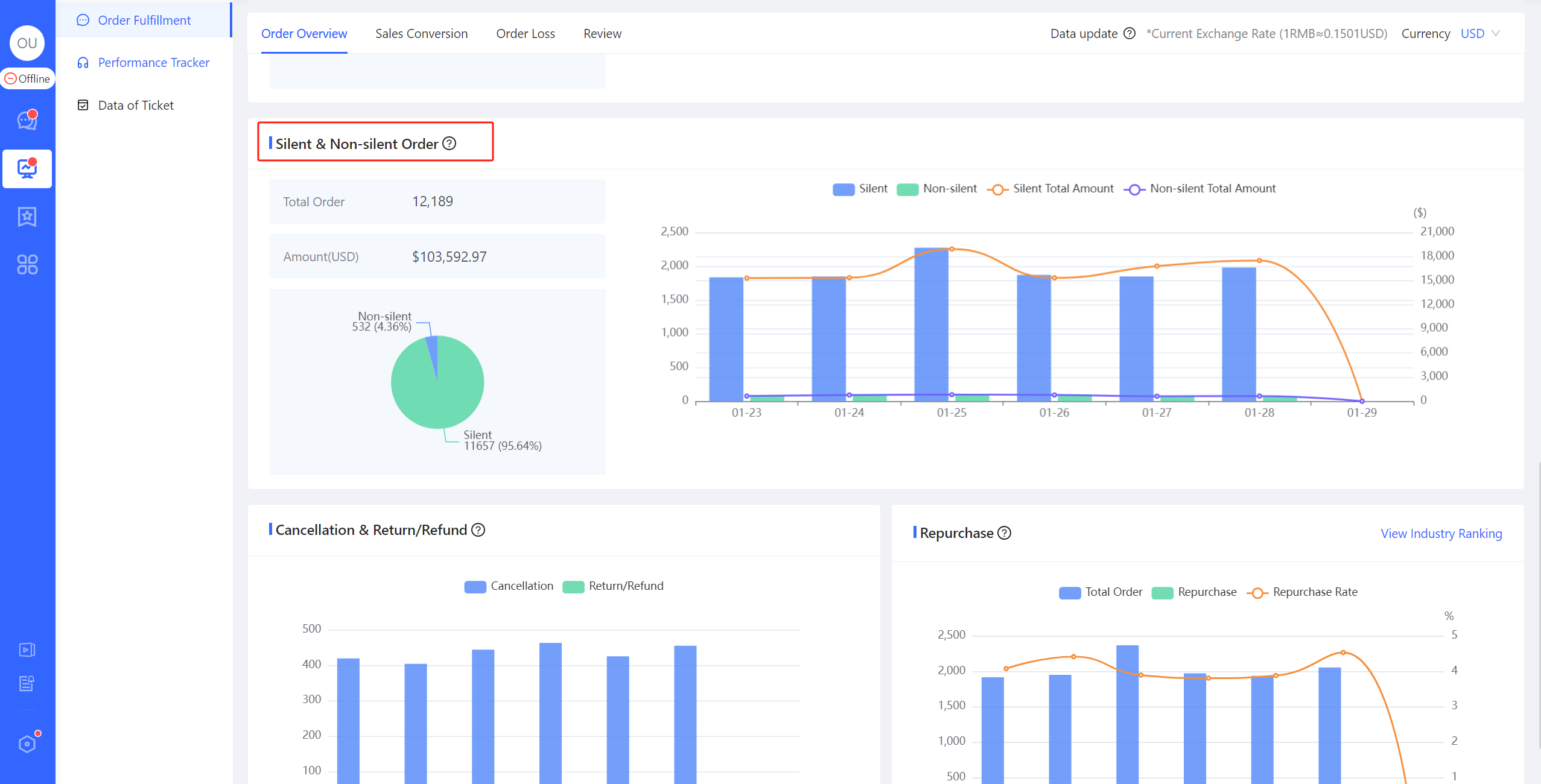Screen dimensions: 1541x784
Task: Click the Data of Ticket checkbox icon
Action: coord(83,105)
